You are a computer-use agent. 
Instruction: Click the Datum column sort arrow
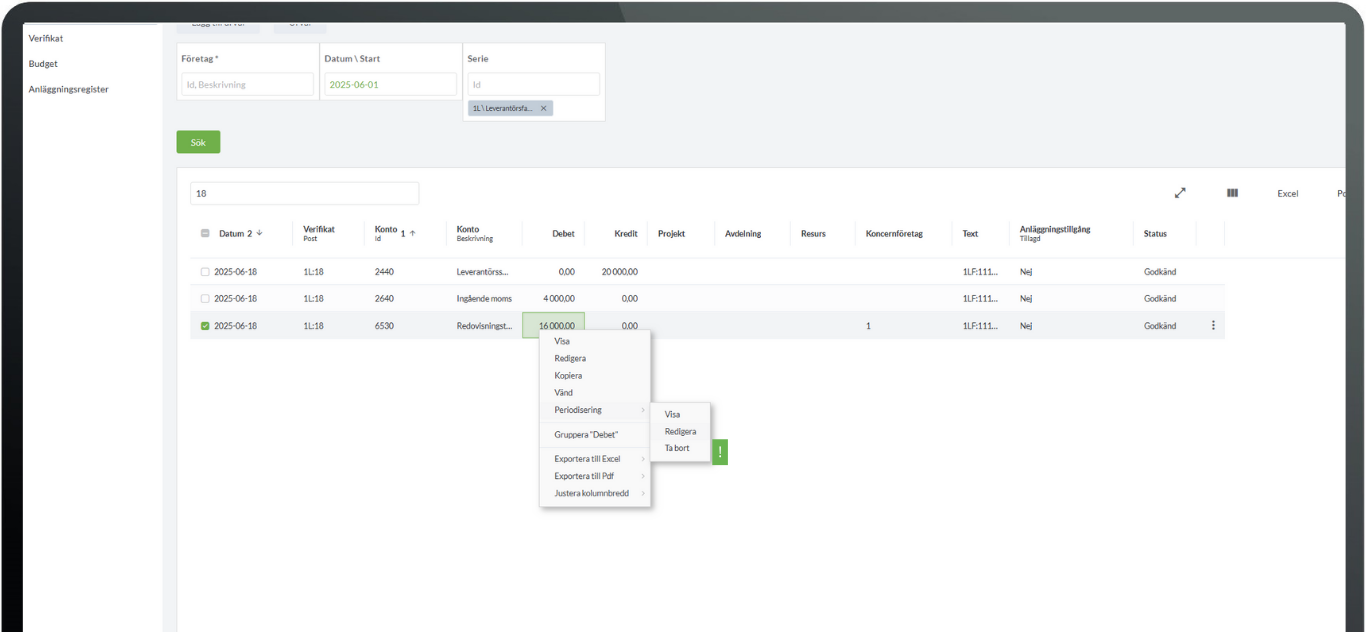pos(260,233)
